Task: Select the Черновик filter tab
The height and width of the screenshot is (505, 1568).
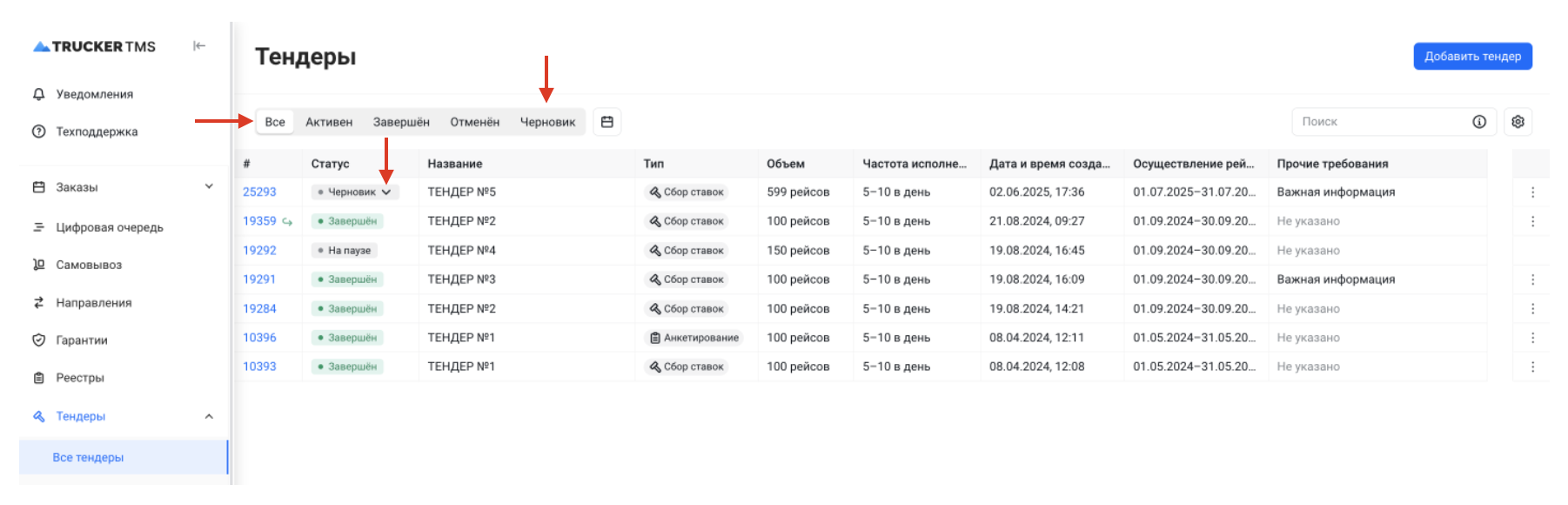Action: pyautogui.click(x=547, y=122)
